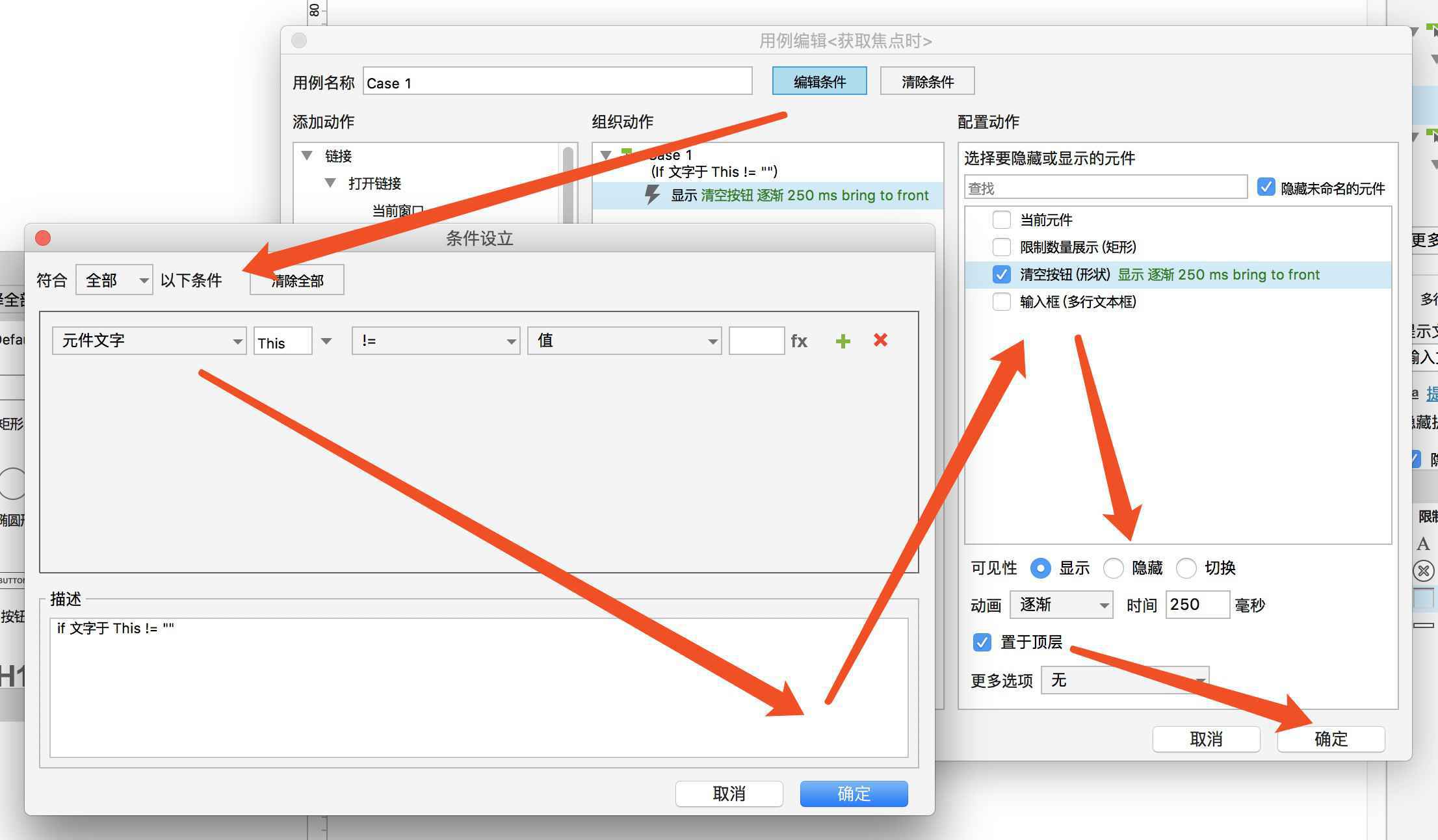Open the != operator dropdown
Image resolution: width=1438 pixels, height=840 pixels.
coord(436,341)
